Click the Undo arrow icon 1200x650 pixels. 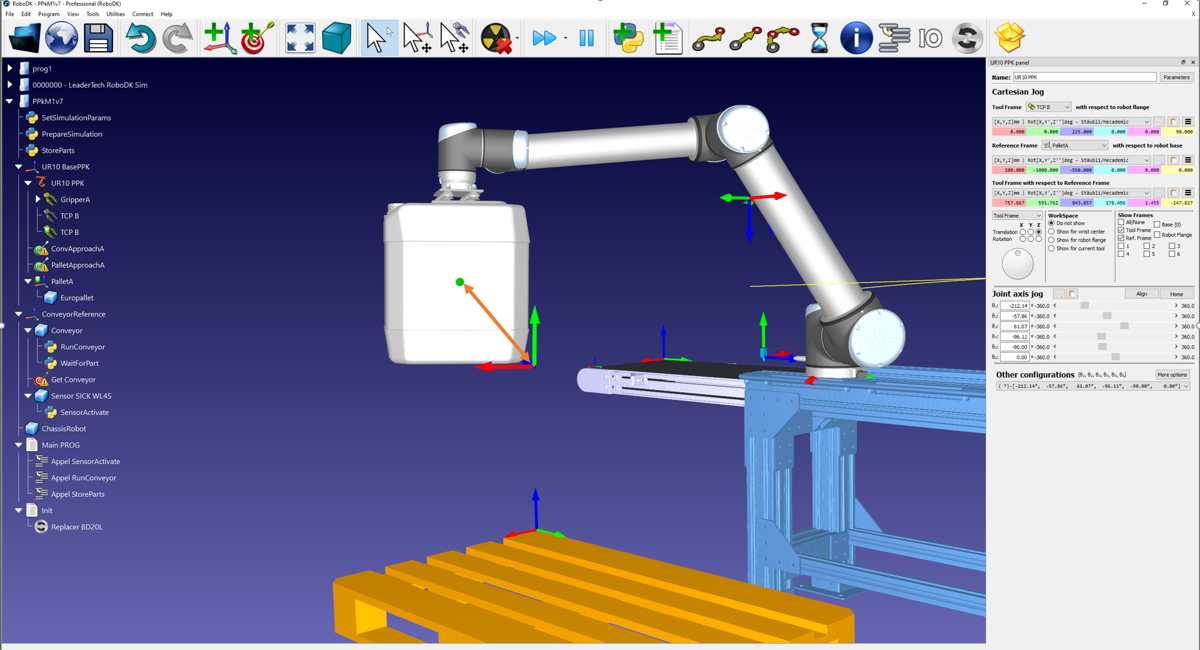point(141,39)
